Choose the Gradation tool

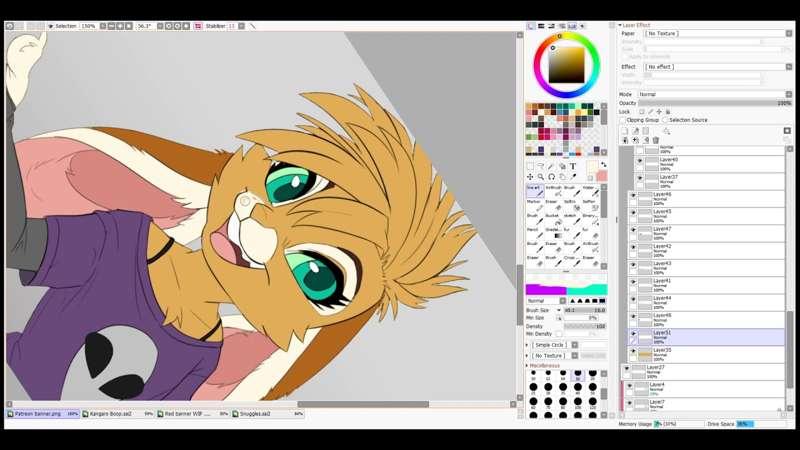(x=554, y=233)
